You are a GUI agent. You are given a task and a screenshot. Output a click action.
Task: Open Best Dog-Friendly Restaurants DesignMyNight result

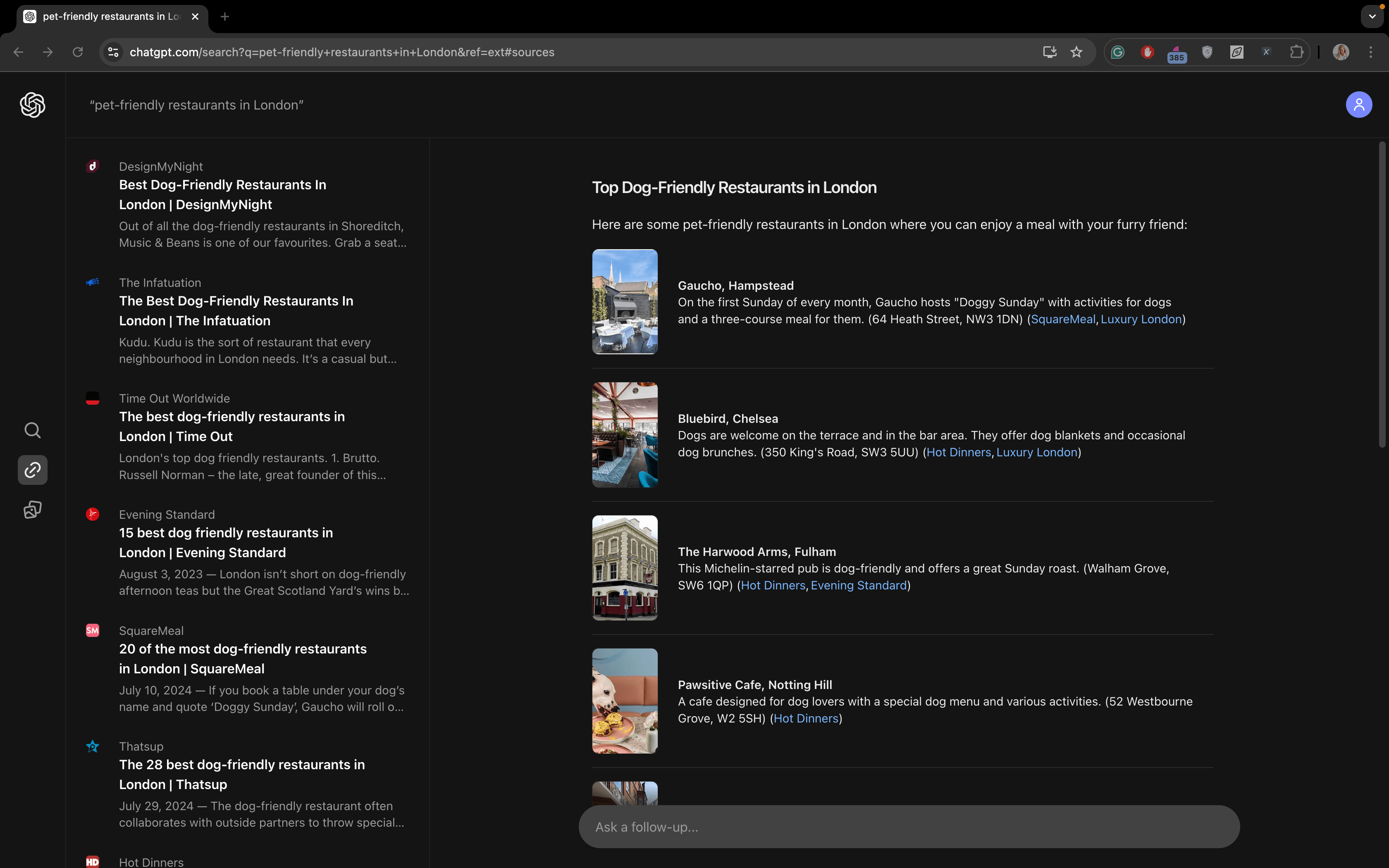coord(223,195)
